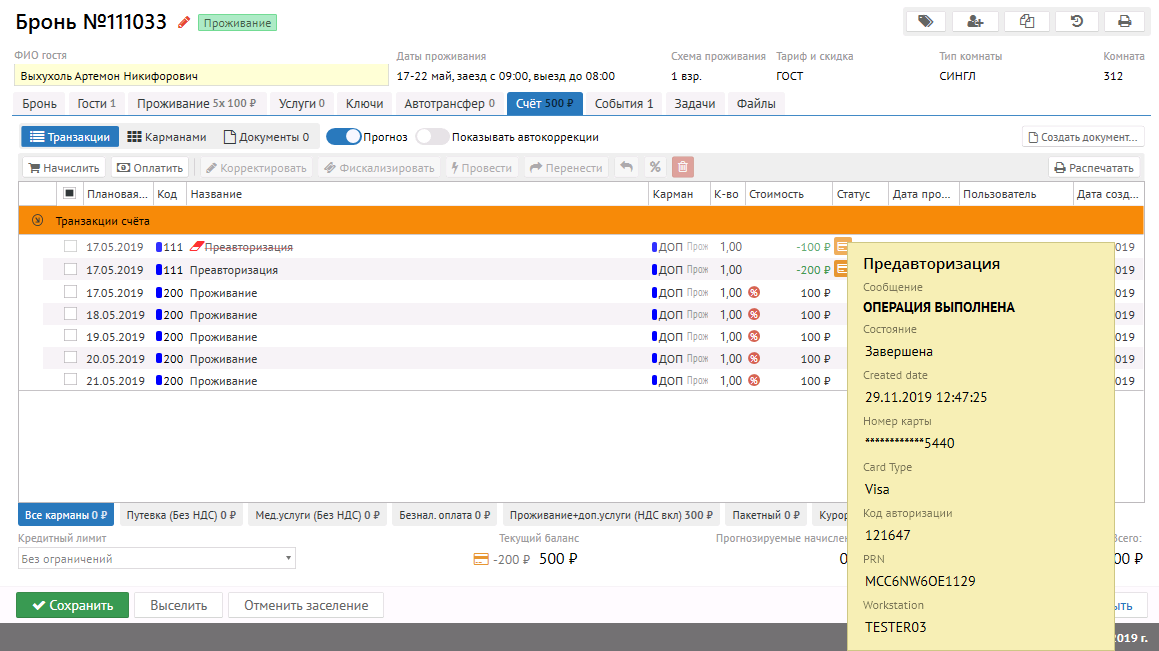Viewport: 1159px width, 651px height.
Task: Tick the checkbox for the 19.05.2019 Проживание row
Action: [x=70, y=336]
